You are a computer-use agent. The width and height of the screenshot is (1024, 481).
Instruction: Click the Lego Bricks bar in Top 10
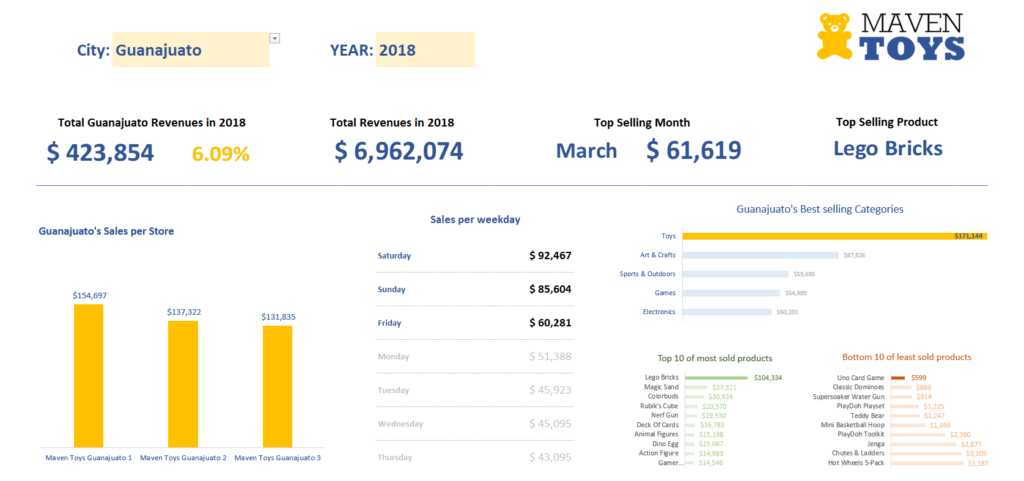[715, 377]
